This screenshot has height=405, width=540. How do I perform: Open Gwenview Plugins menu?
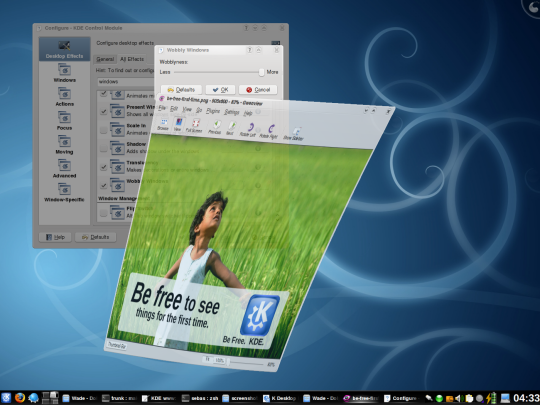(213, 111)
